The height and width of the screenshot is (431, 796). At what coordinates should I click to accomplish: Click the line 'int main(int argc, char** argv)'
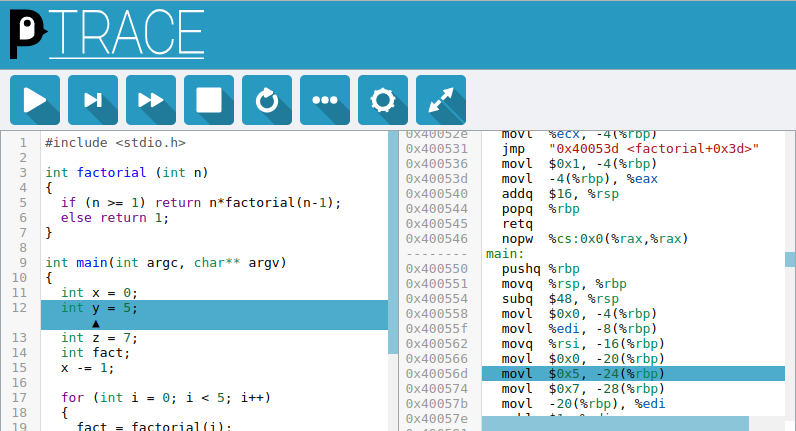(x=166, y=262)
